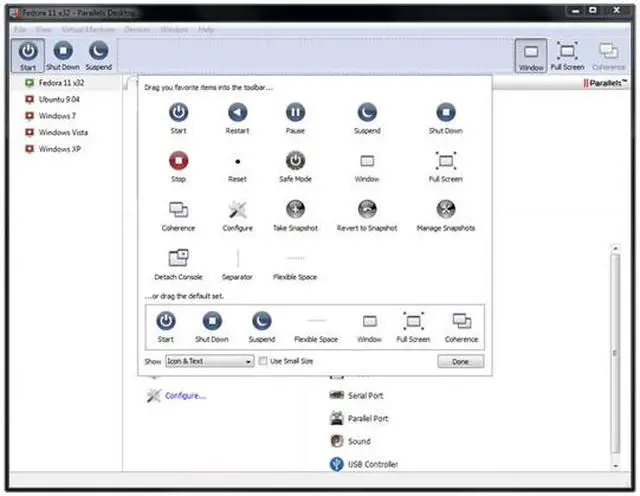Click Shut Down in the main toolbar
Screen dimensions: 640x496
63,56
